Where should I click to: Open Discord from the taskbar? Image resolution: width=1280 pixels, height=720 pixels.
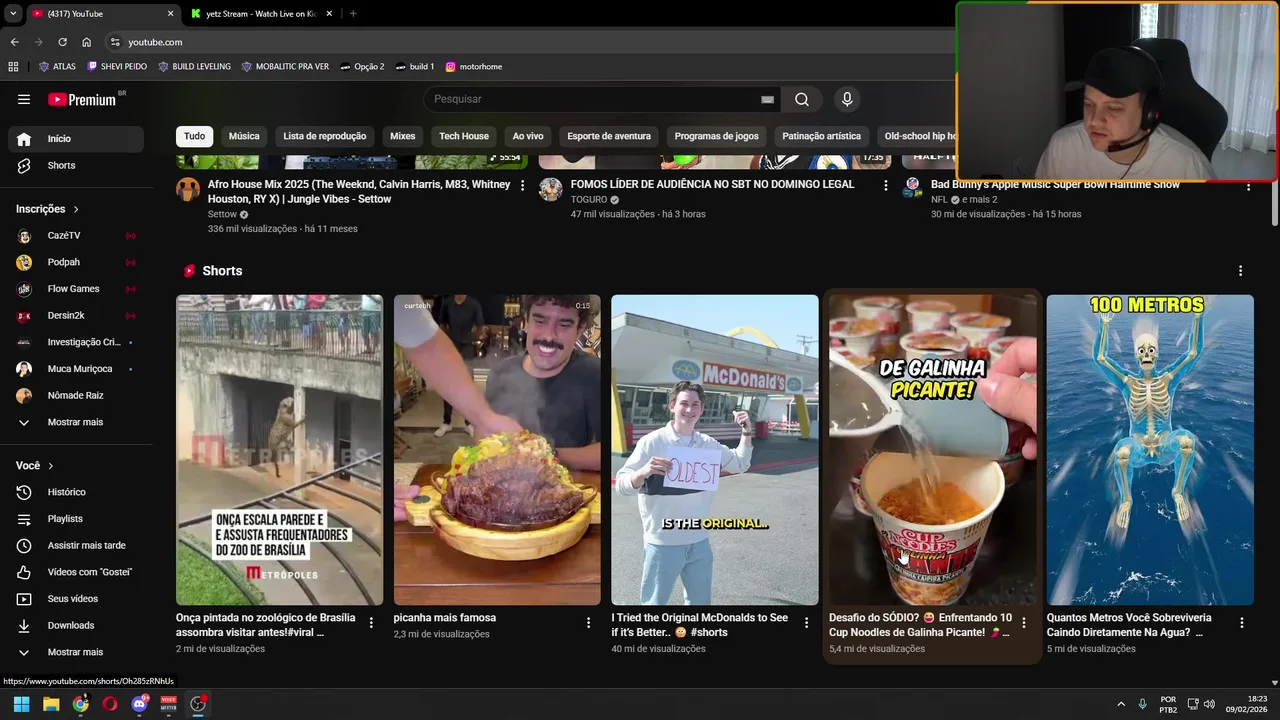tap(139, 704)
